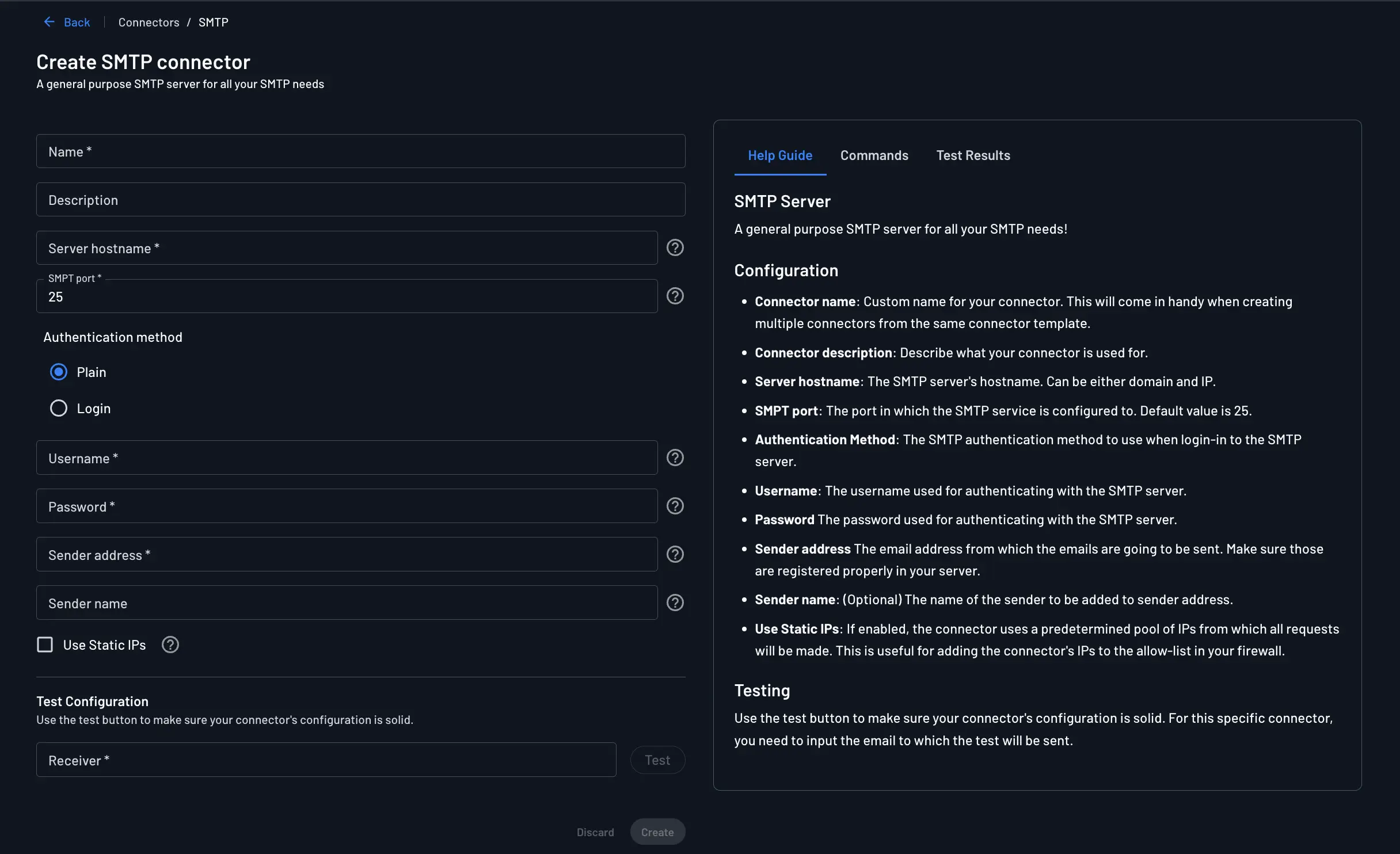Image resolution: width=1400 pixels, height=854 pixels.
Task: Click the Name input field
Action: pyautogui.click(x=360, y=151)
